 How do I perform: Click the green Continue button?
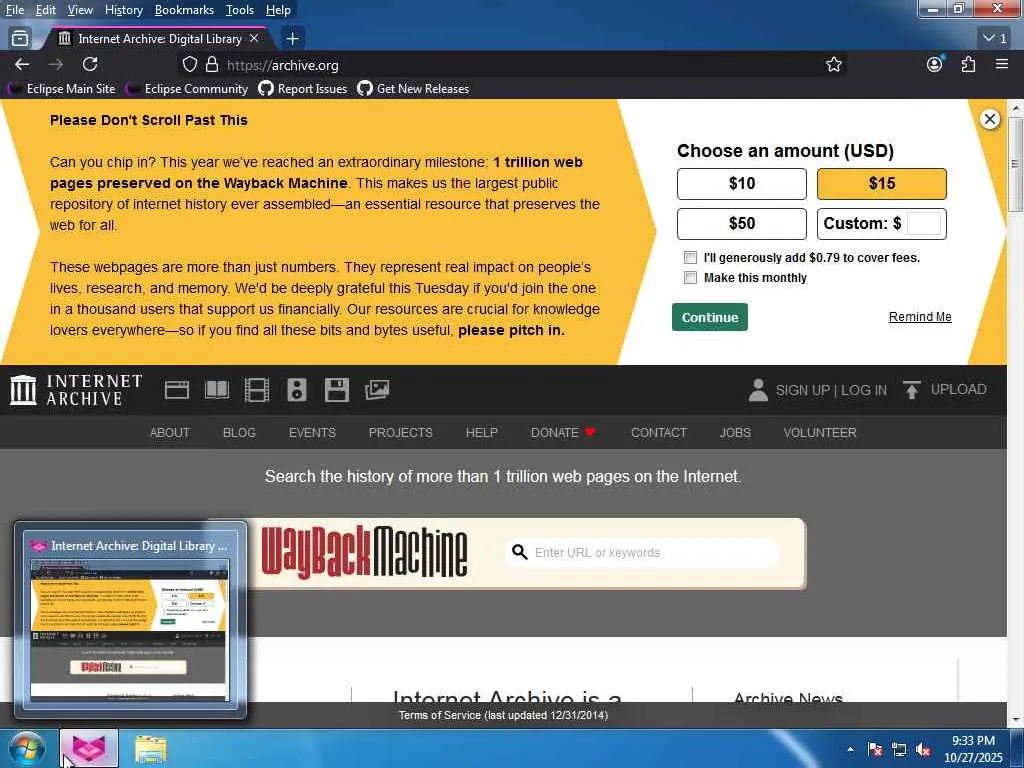click(710, 317)
